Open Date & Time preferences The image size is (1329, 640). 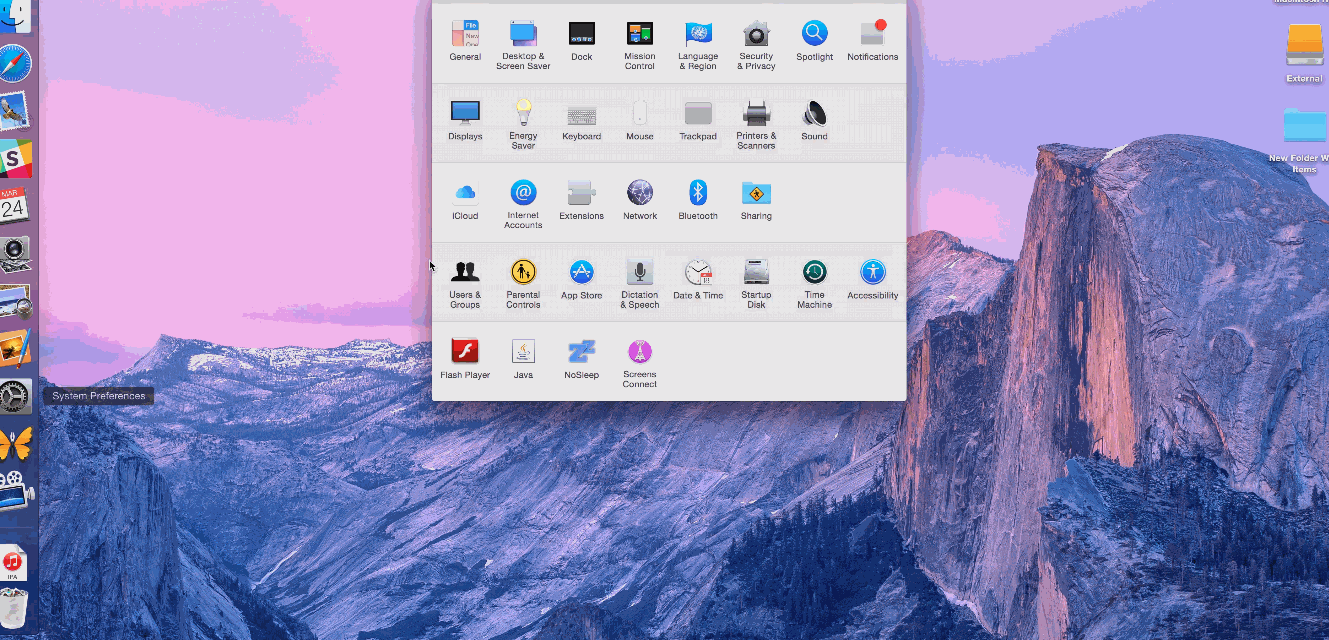coord(698,279)
